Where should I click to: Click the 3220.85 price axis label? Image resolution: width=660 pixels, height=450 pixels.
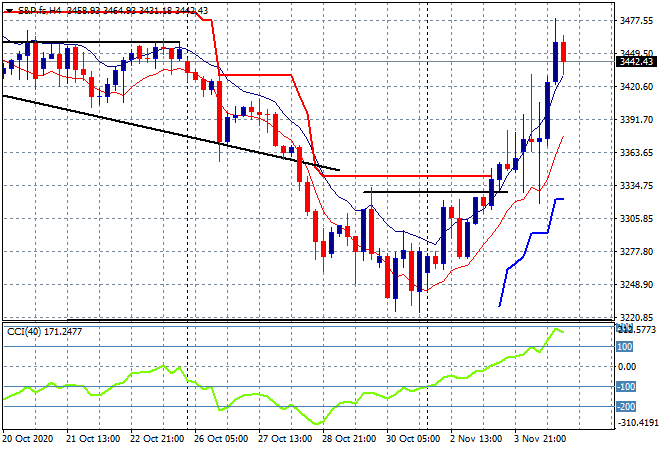(636, 317)
